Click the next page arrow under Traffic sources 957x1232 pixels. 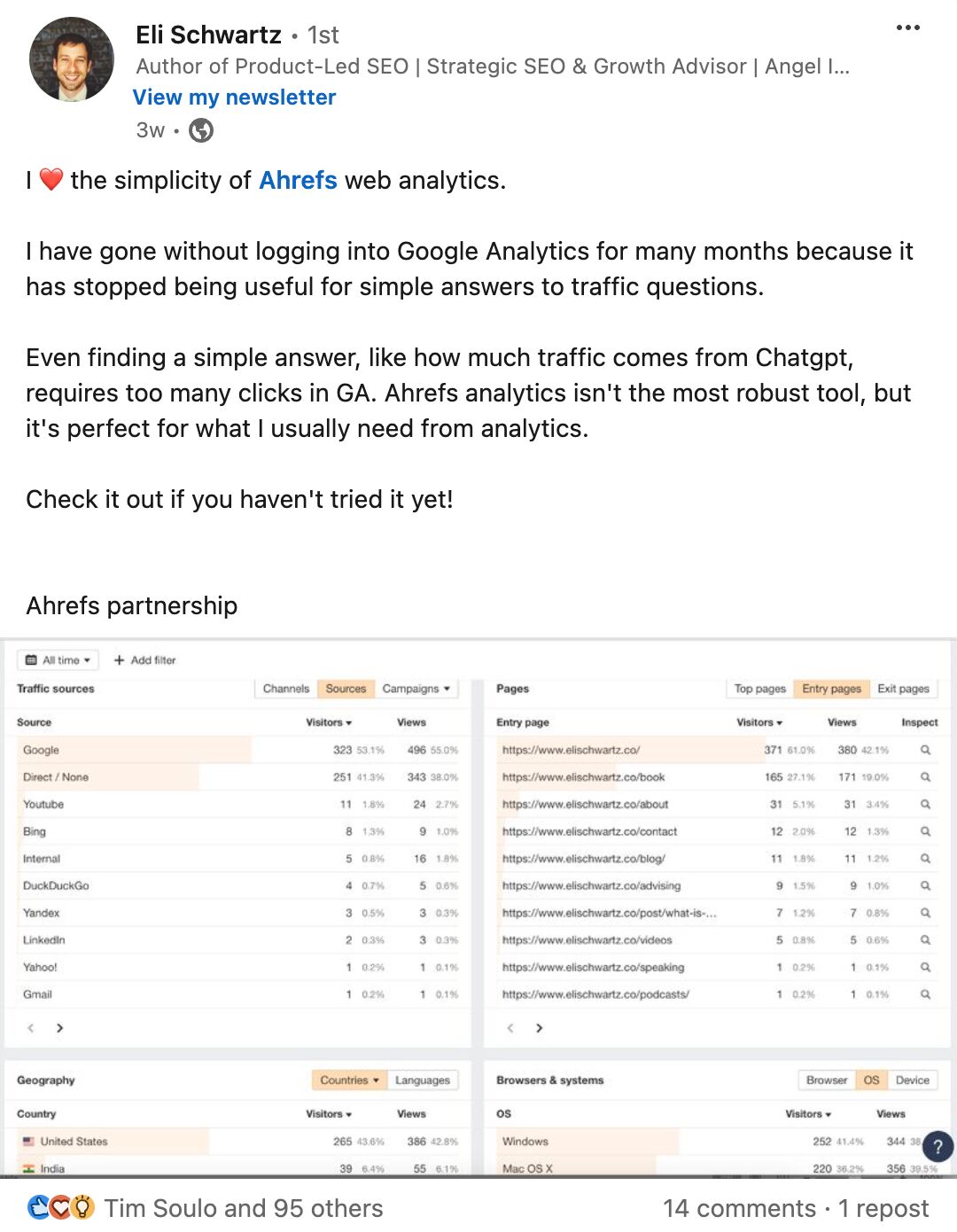coord(59,1028)
